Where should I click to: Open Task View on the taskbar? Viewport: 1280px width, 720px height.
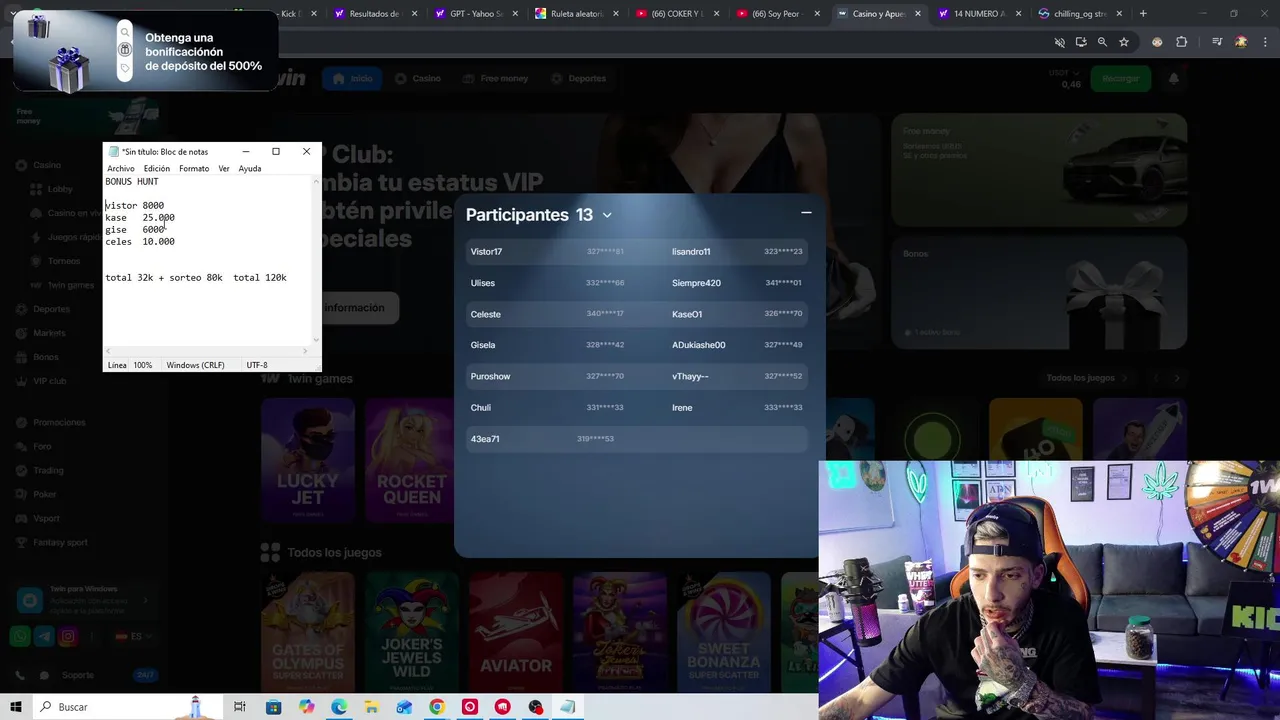click(240, 707)
